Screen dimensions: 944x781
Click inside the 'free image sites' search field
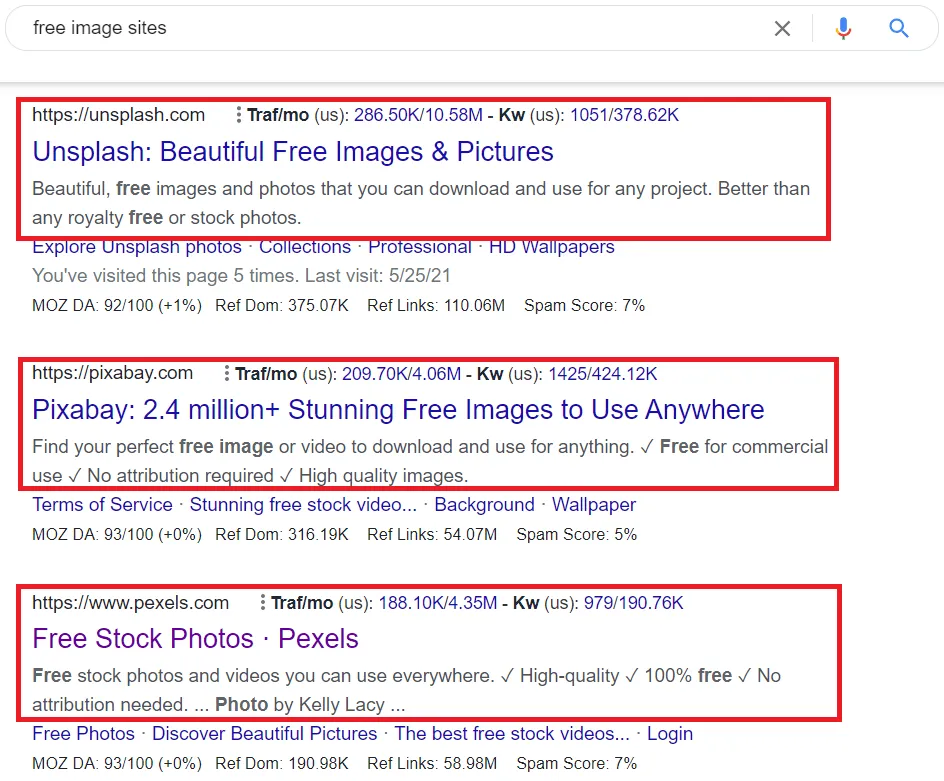[380, 29]
